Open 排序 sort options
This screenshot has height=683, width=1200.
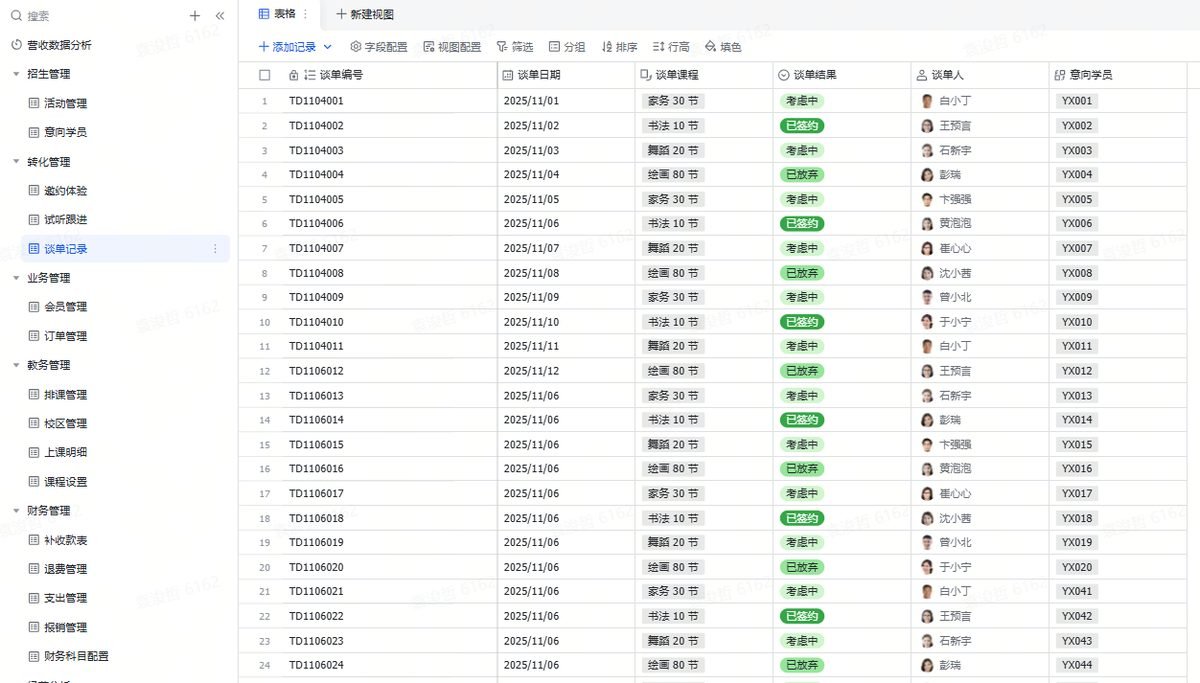[x=619, y=47]
